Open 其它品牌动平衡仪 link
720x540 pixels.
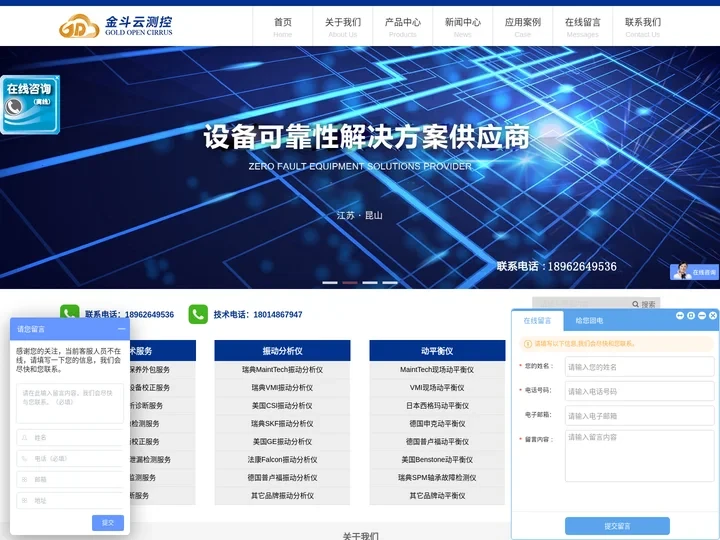tap(437, 495)
